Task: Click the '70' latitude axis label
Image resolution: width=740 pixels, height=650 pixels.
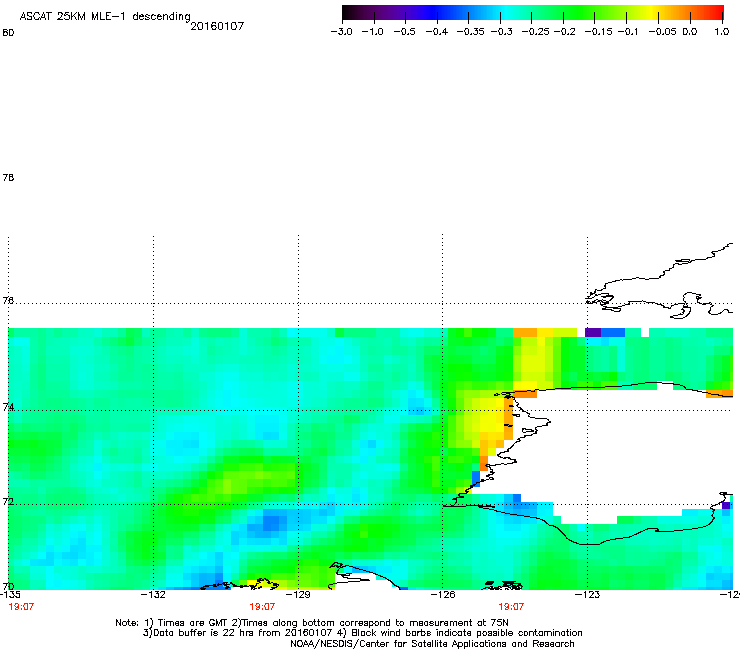Action: (8, 586)
